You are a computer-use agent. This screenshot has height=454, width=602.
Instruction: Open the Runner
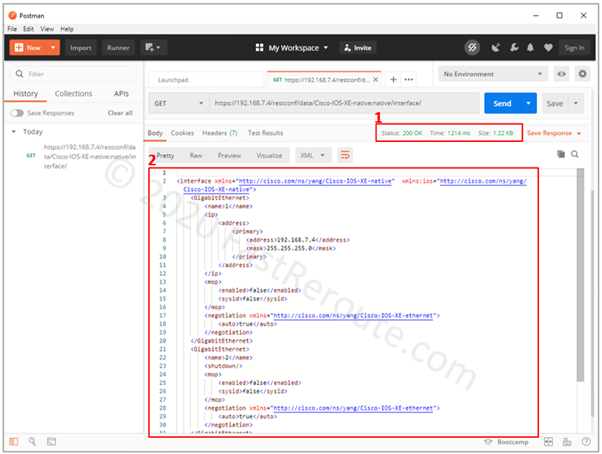(118, 48)
